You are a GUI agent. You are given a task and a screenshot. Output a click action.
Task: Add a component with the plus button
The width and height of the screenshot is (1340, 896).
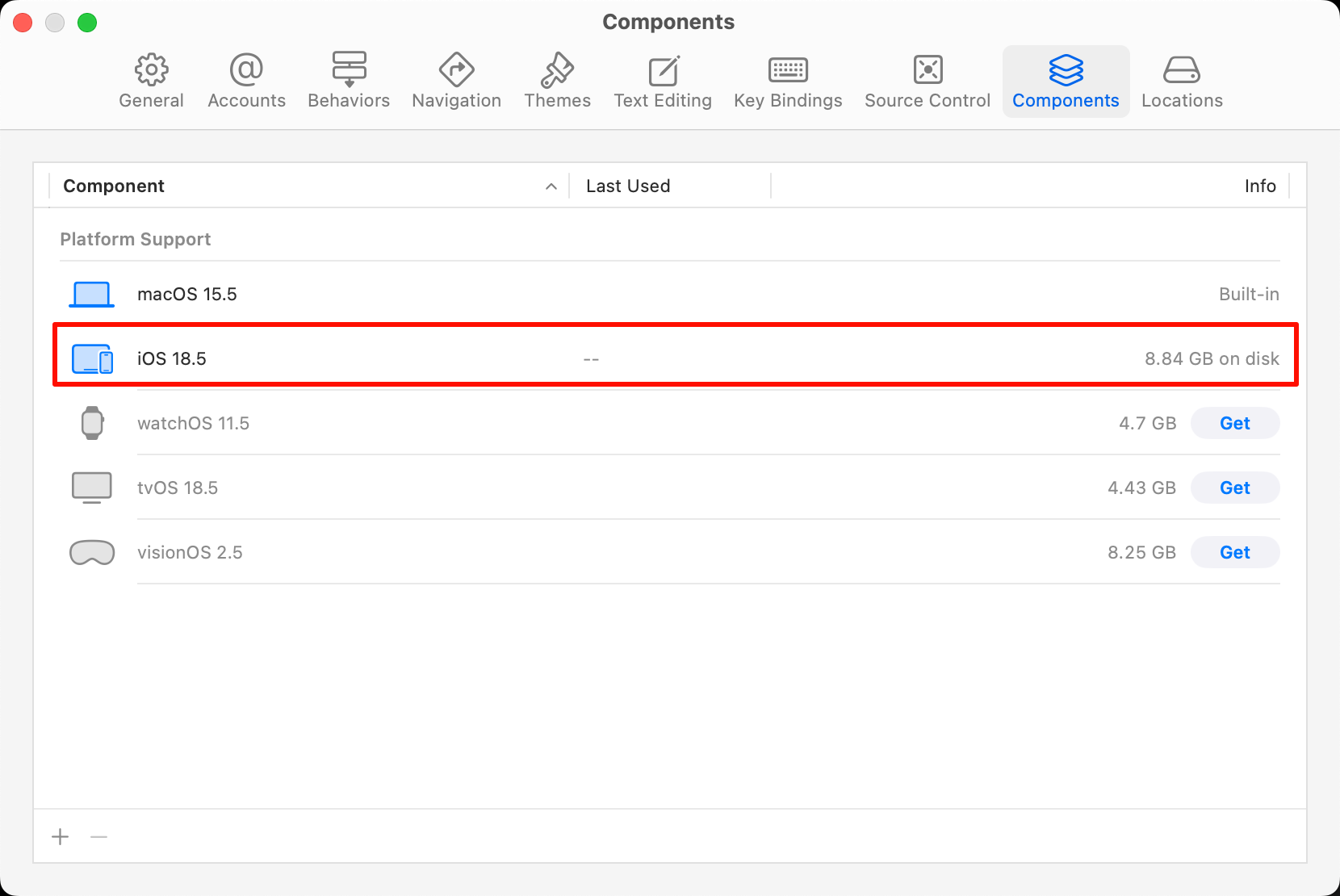(x=61, y=837)
